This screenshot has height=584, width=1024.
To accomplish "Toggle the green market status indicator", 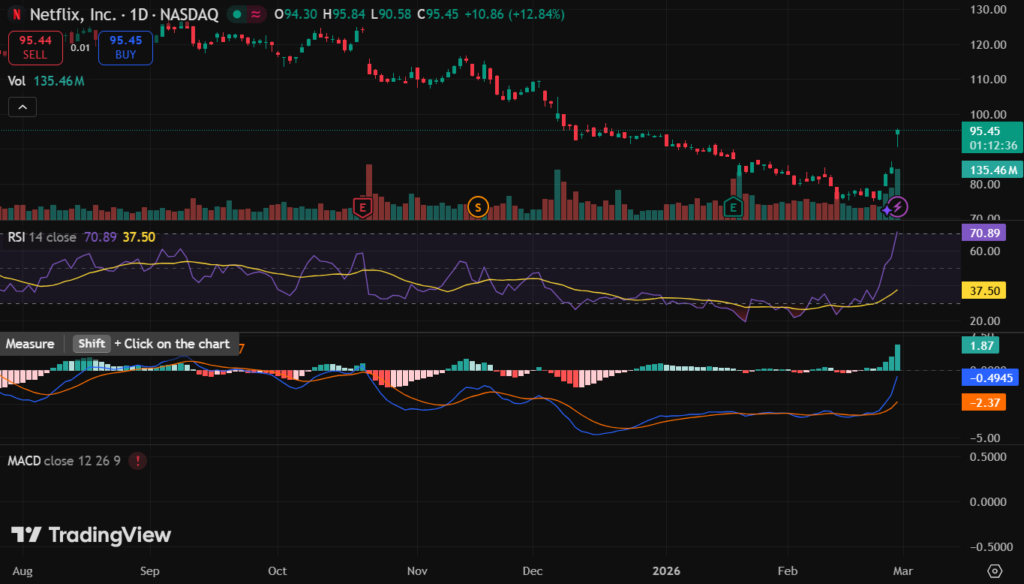I will 234,15.
